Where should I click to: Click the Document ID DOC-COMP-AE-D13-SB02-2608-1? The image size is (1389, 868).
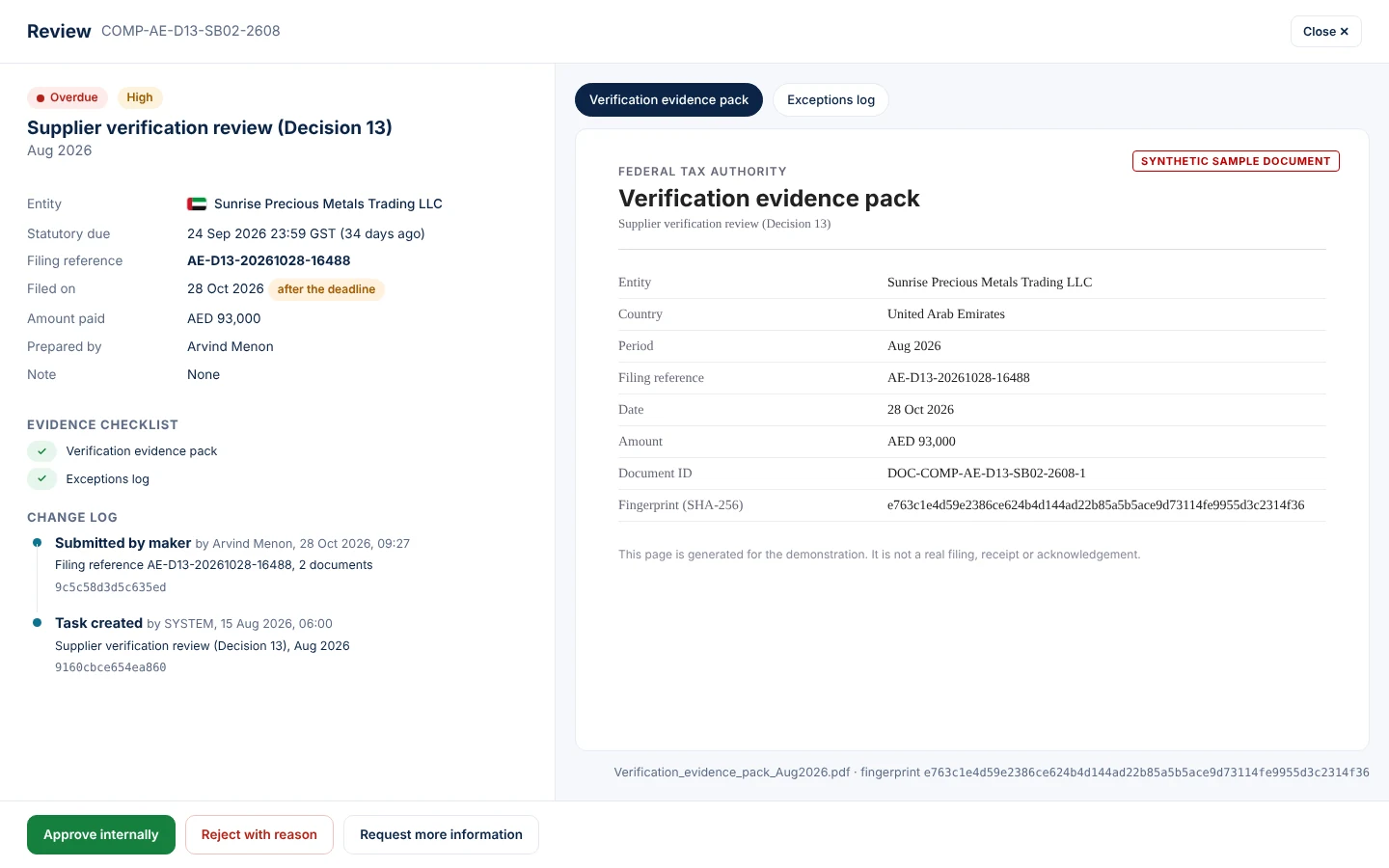coord(987,474)
